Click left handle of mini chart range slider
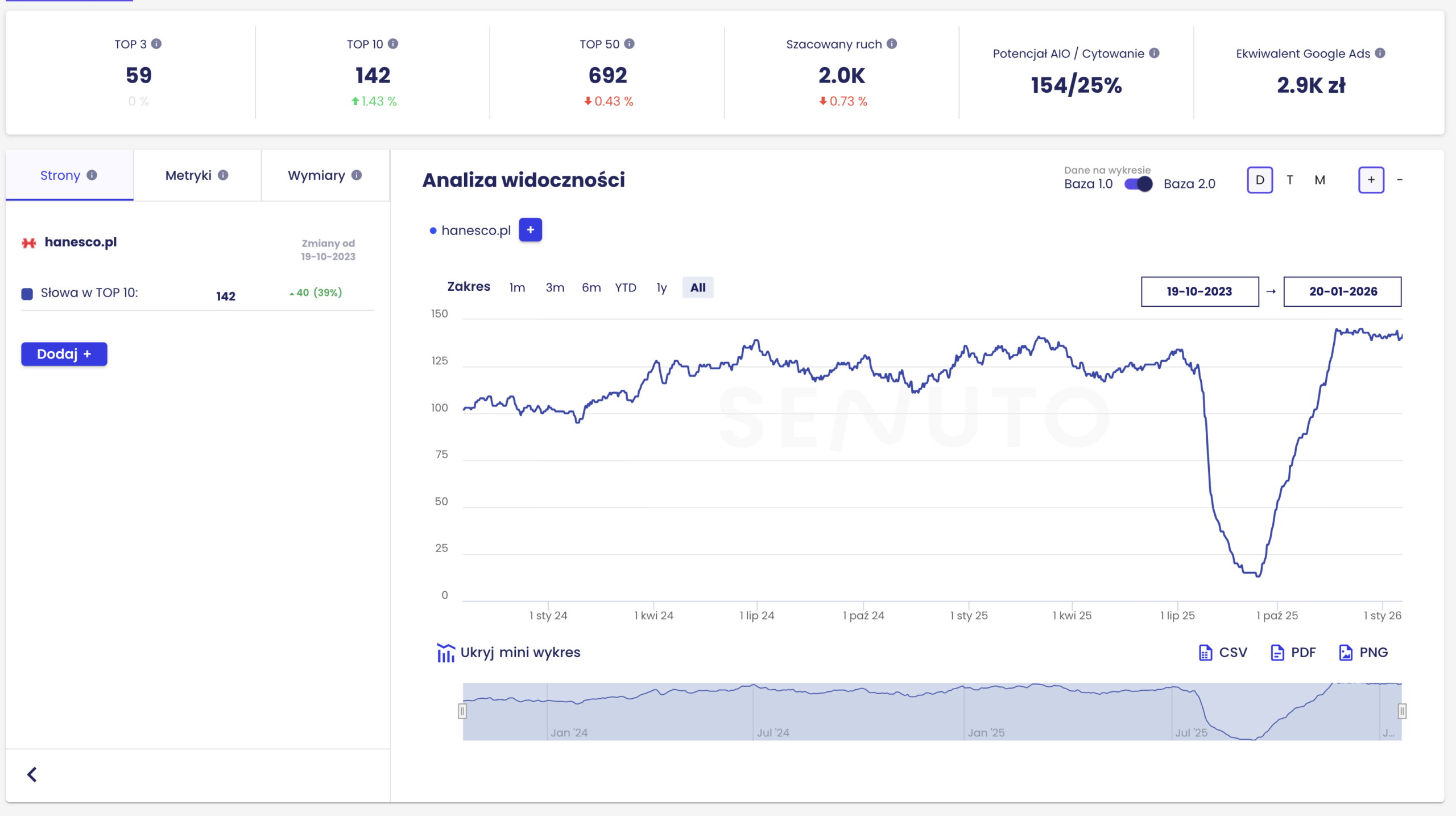 pos(462,711)
